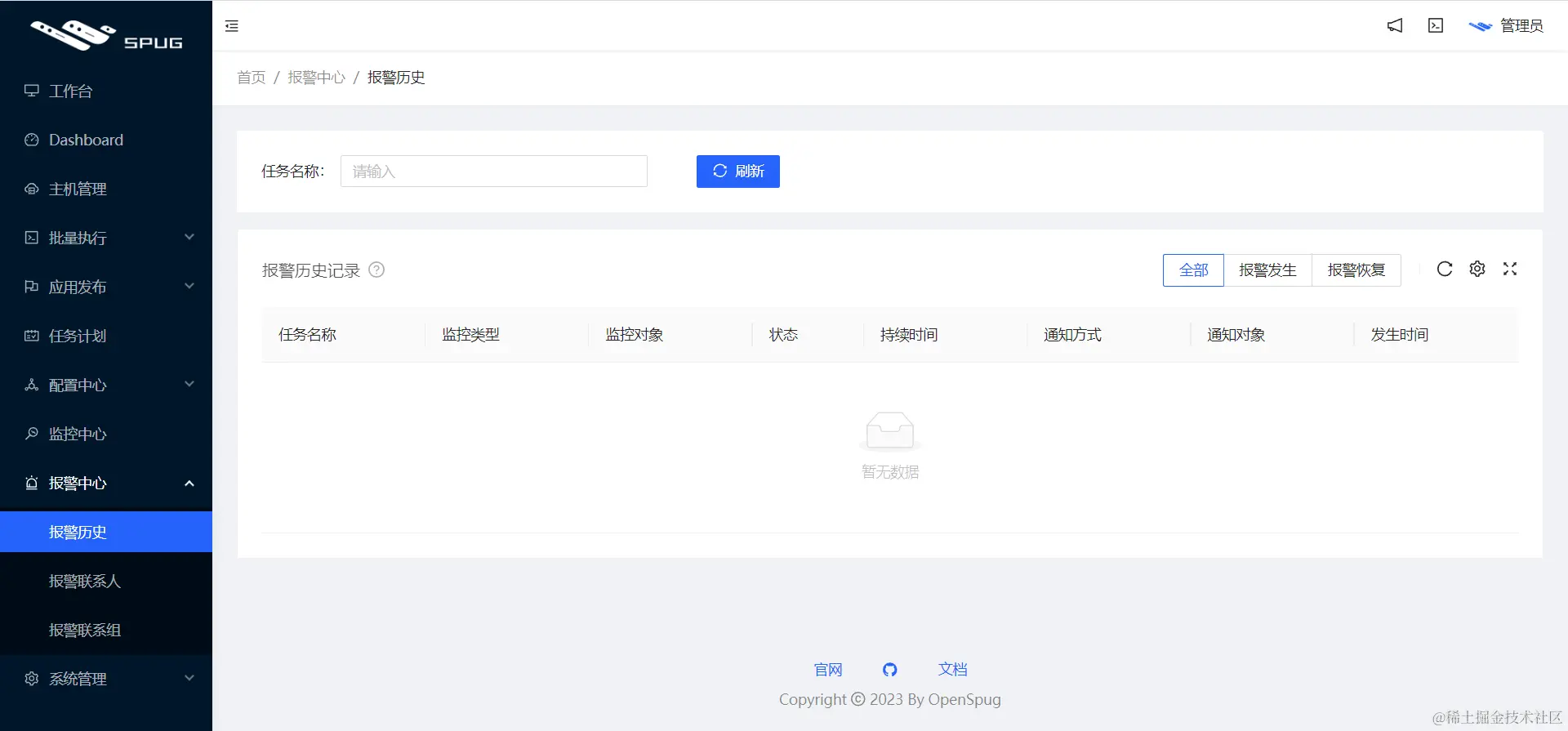Go to 首页 via the breadcrumb
1568x731 pixels.
click(x=252, y=78)
